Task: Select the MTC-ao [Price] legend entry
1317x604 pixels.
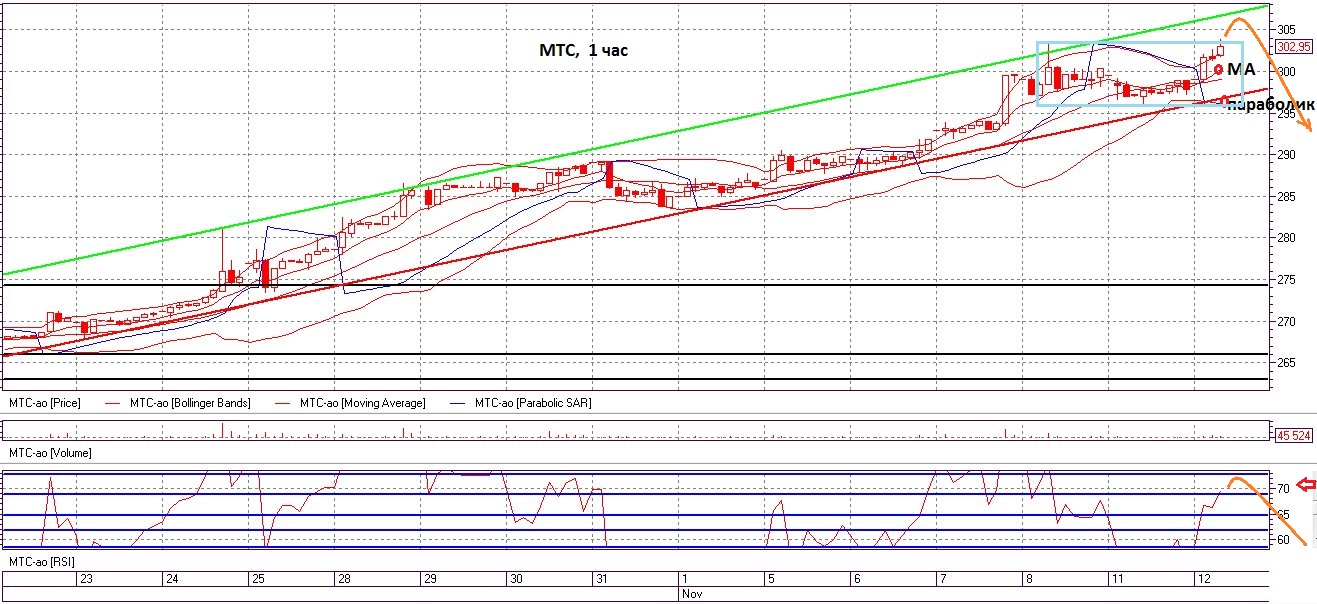Action: pyautogui.click(x=45, y=403)
